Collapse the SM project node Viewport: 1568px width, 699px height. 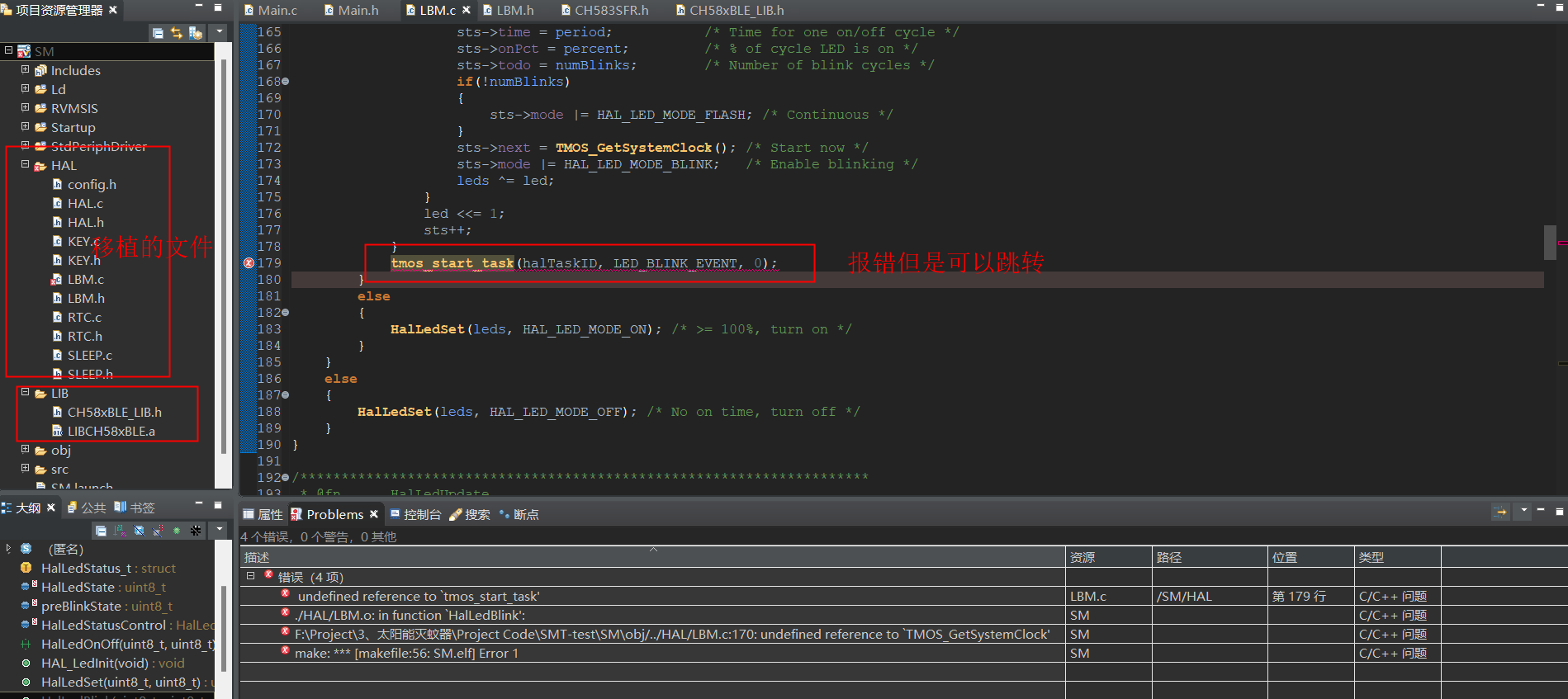point(8,50)
